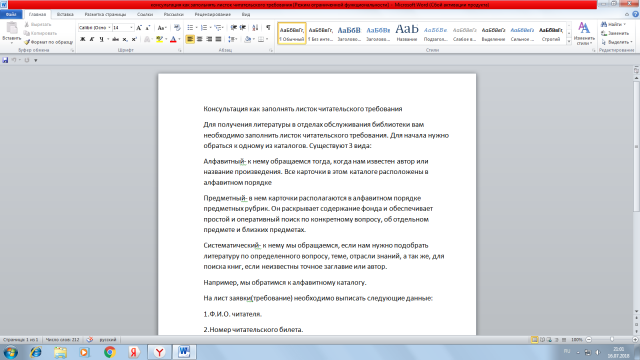Open Internet Explorer from the taskbar

pyautogui.click(x=36, y=352)
